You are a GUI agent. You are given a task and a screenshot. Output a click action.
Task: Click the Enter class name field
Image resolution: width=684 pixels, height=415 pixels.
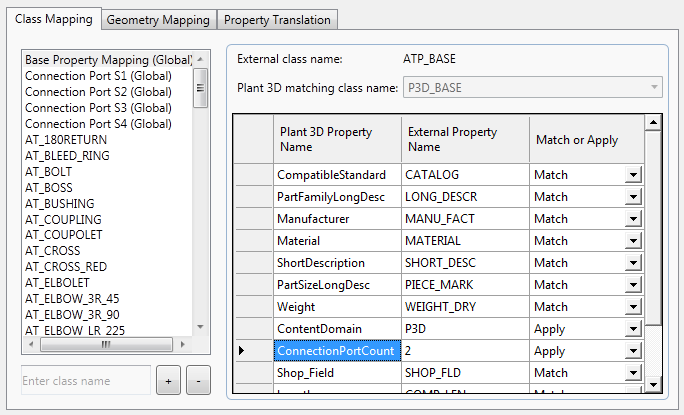tap(85, 381)
